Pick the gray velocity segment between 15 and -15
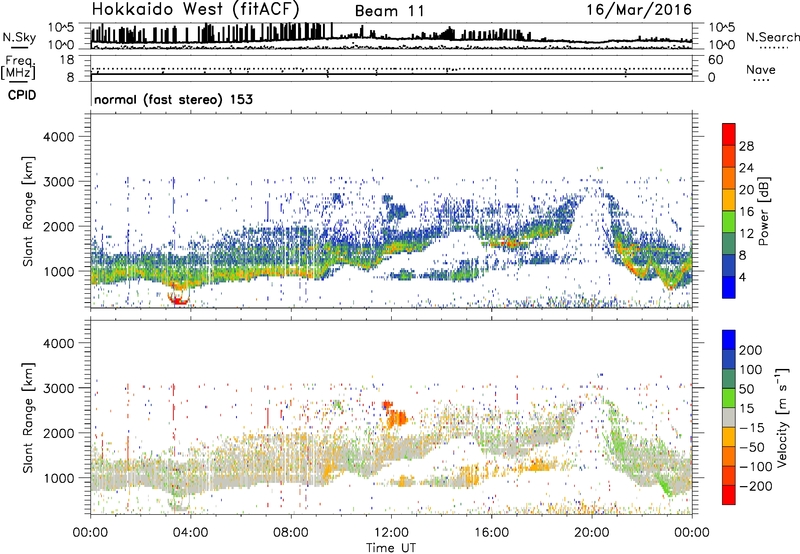 tap(729, 418)
